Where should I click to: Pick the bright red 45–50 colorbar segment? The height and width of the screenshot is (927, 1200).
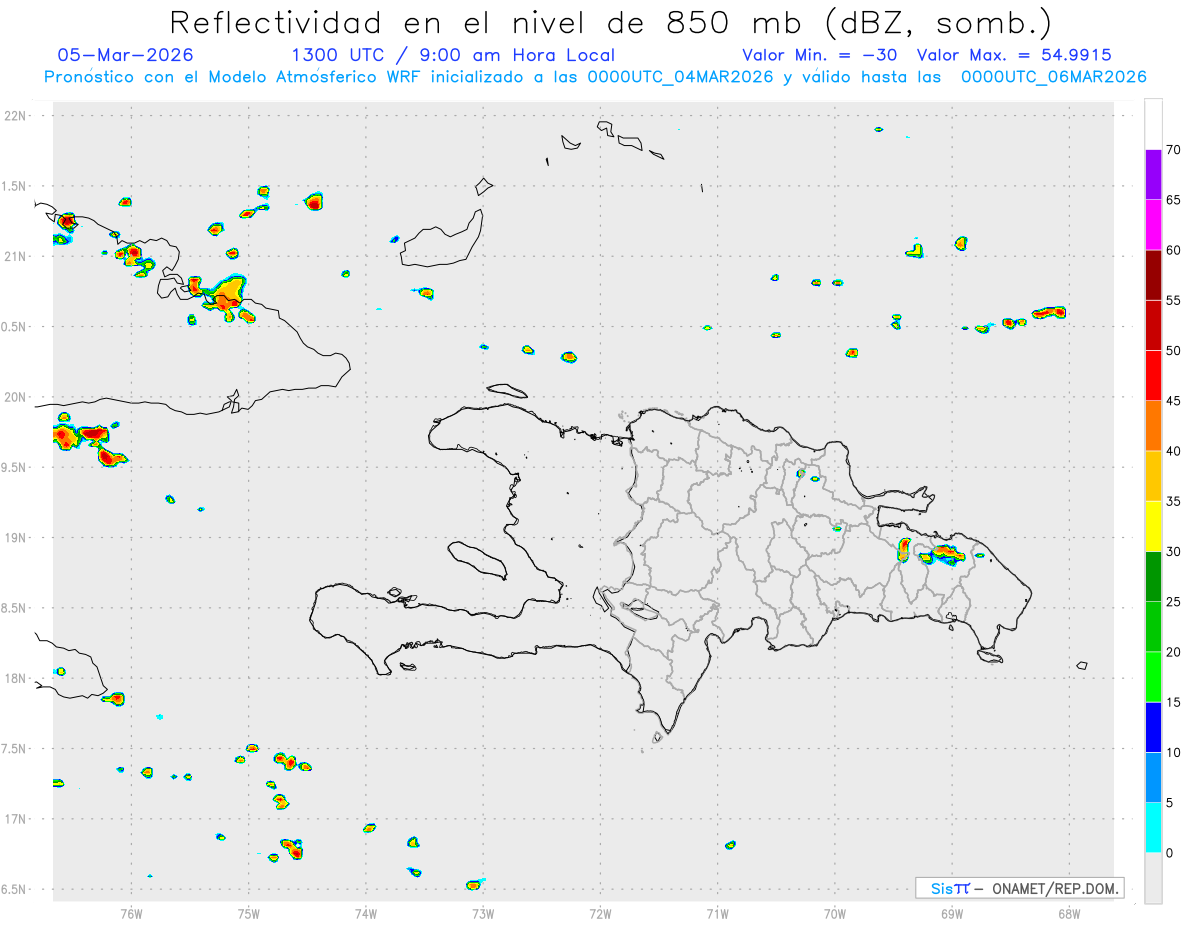coord(1153,376)
